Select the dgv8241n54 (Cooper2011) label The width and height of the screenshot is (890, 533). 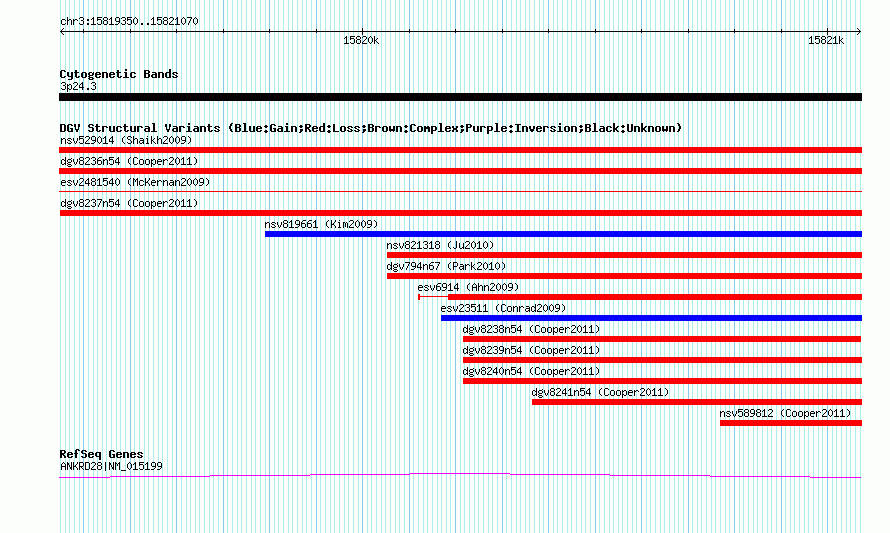point(601,392)
